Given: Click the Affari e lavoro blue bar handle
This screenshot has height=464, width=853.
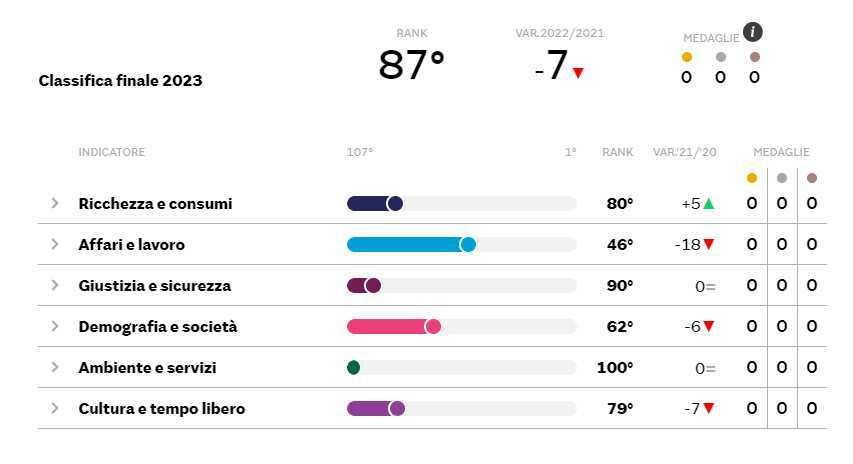Looking at the screenshot, I should tap(467, 245).
